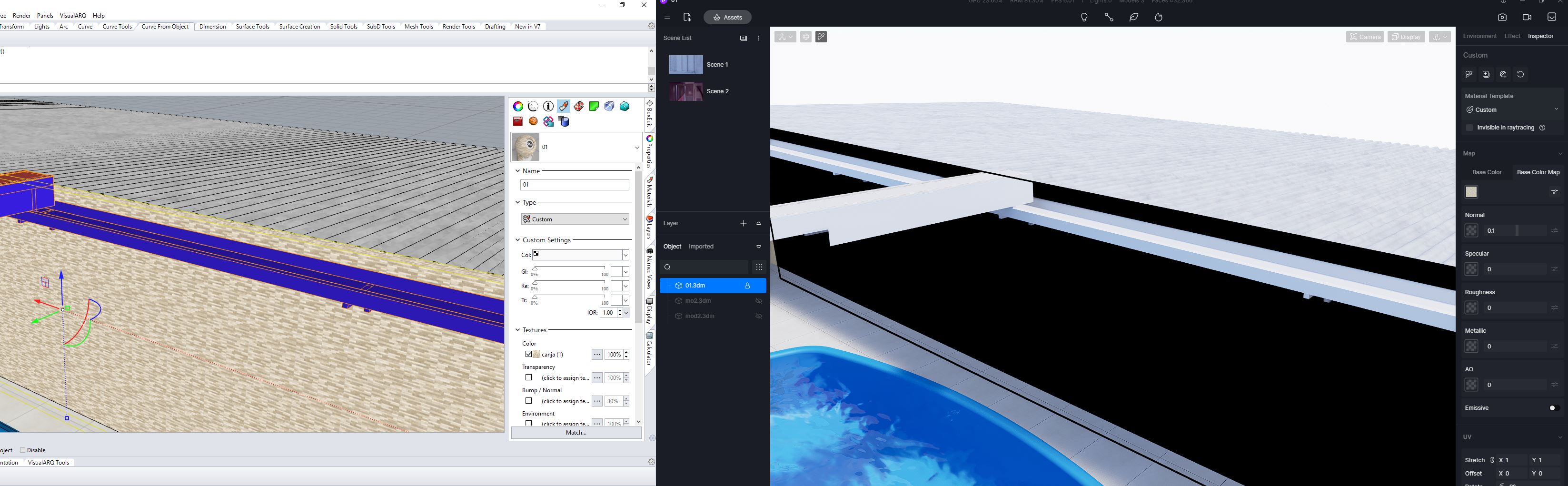1568x486 pixels.
Task: Open the Rhino material Type Custom dropdown
Action: pyautogui.click(x=575, y=219)
